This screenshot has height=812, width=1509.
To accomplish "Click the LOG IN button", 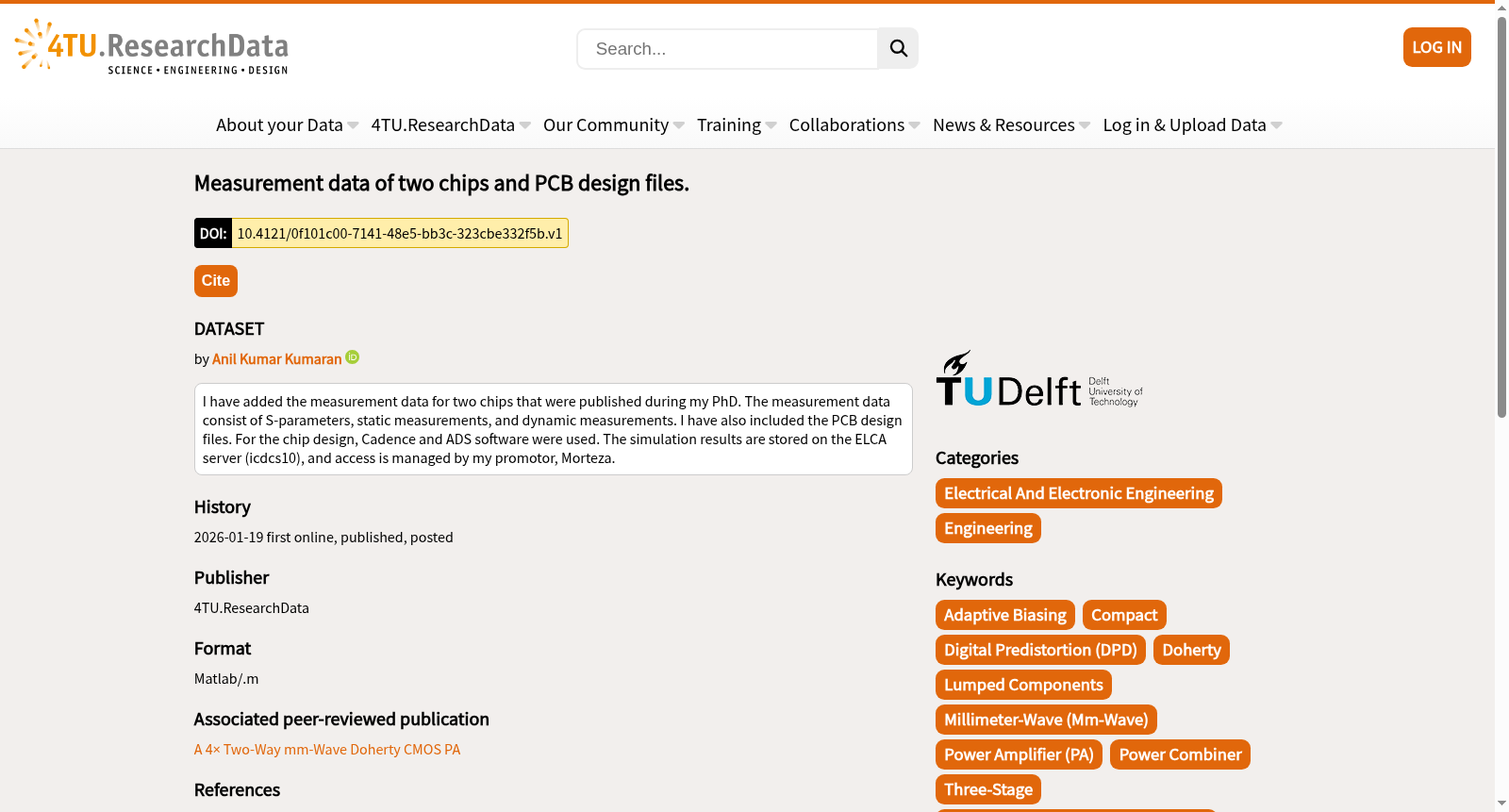I will [x=1436, y=47].
